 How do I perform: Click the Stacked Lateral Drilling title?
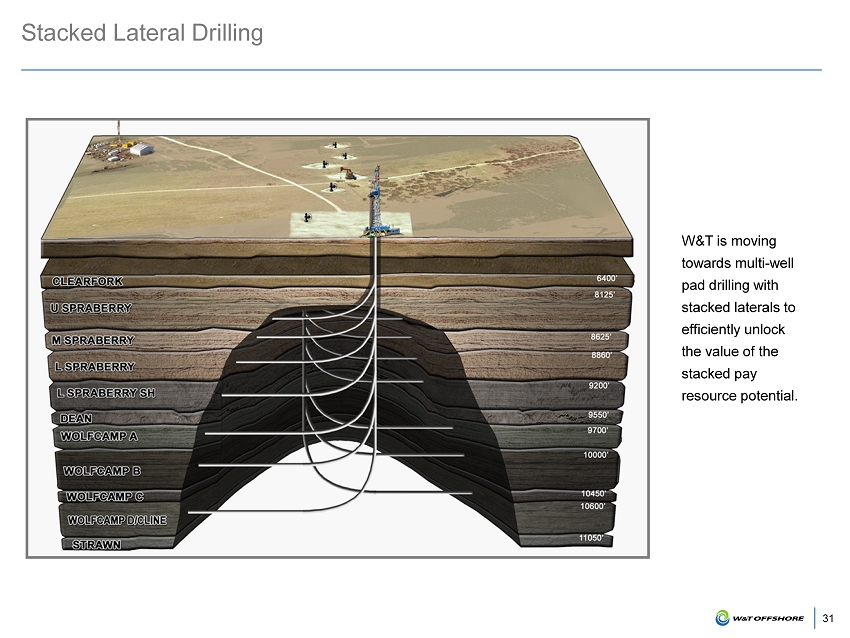[x=142, y=33]
